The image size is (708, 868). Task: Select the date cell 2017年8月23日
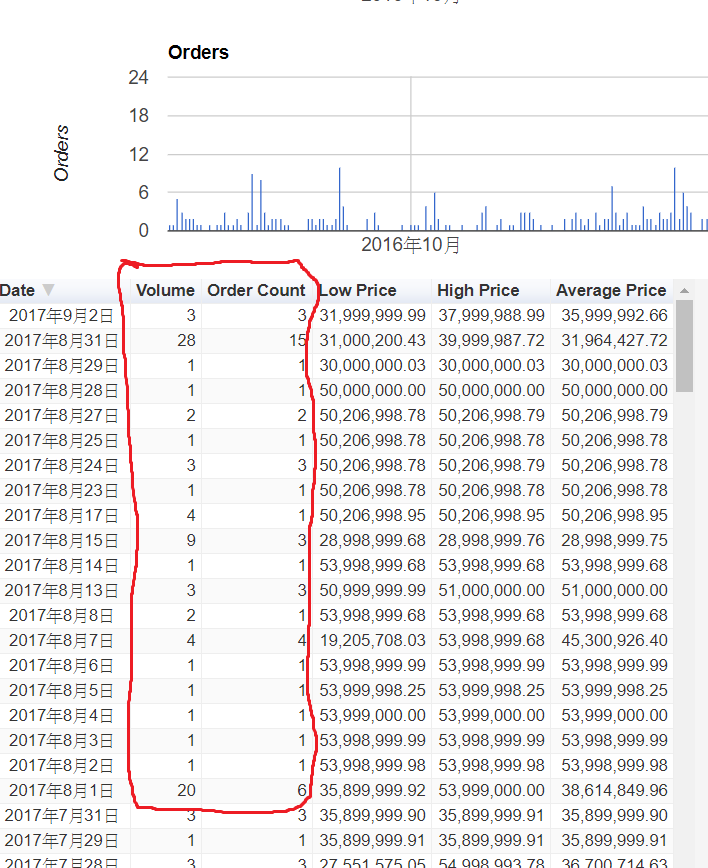tap(61, 490)
